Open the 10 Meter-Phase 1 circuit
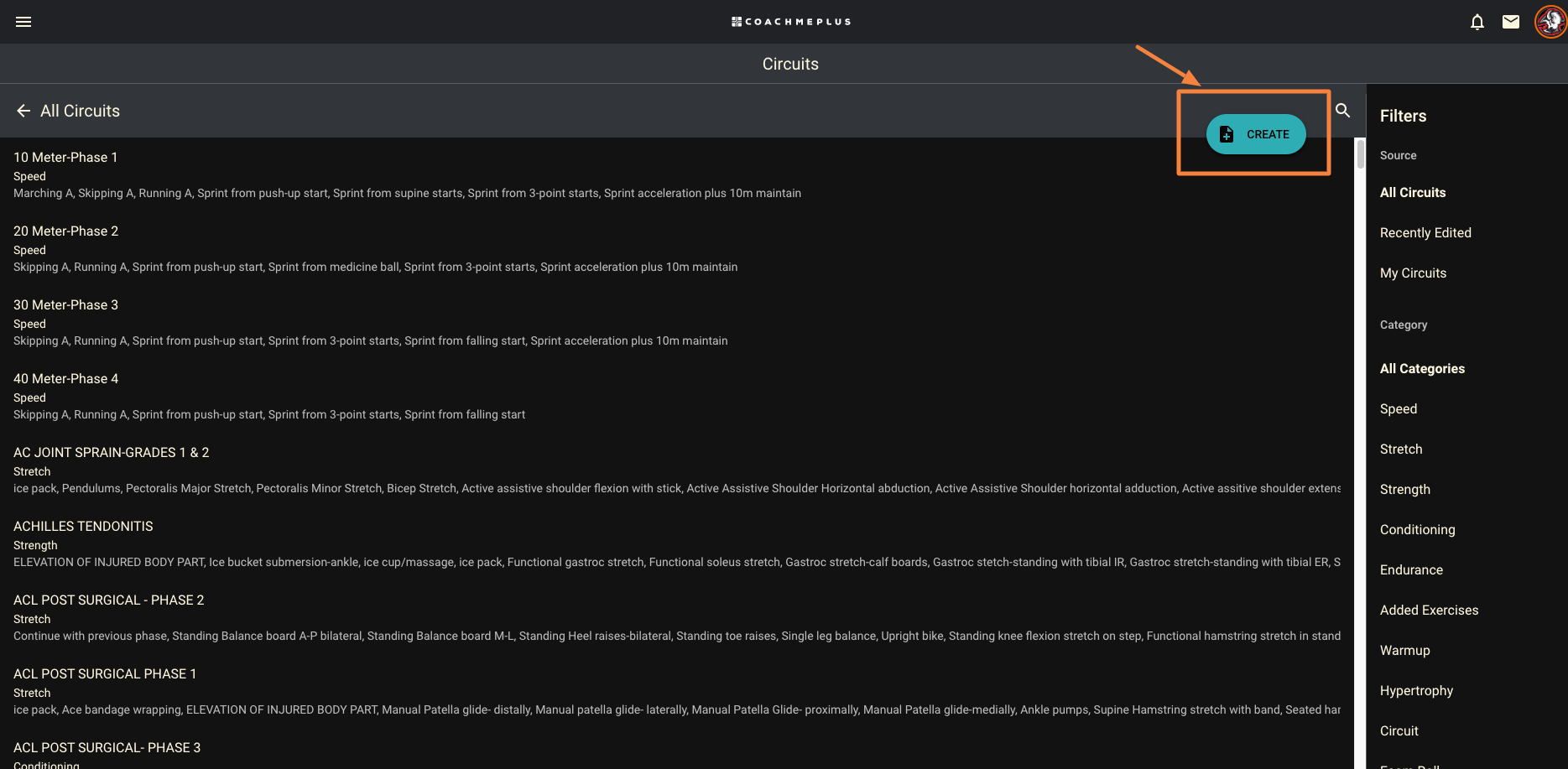1568x769 pixels. pos(677,174)
